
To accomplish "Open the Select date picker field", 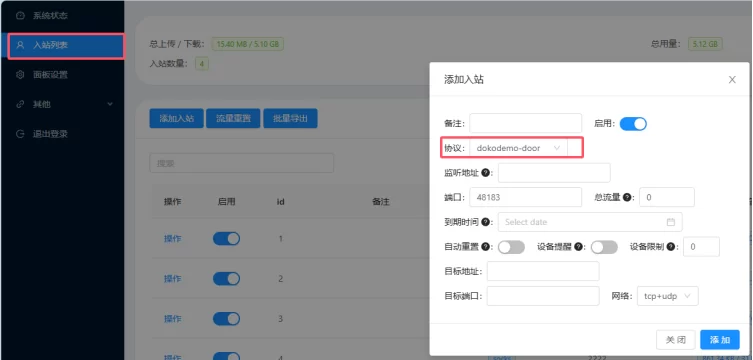I will pyautogui.click(x=590, y=222).
